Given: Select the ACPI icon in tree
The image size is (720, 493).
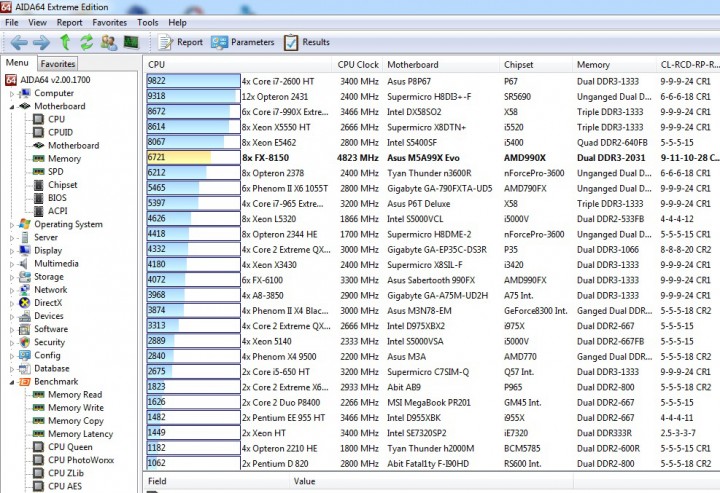Looking at the screenshot, I should coord(39,211).
